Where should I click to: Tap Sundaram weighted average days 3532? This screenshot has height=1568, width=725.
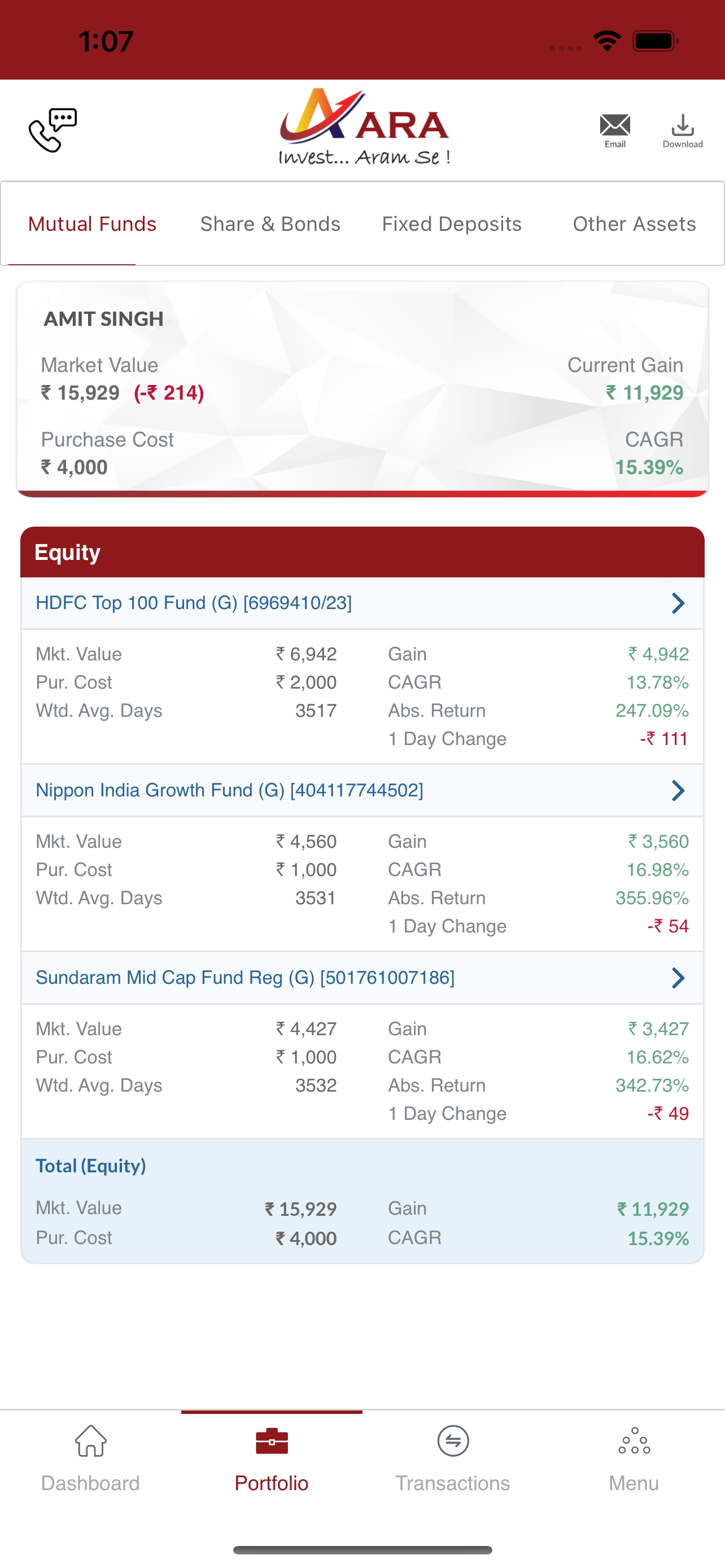(x=316, y=1086)
